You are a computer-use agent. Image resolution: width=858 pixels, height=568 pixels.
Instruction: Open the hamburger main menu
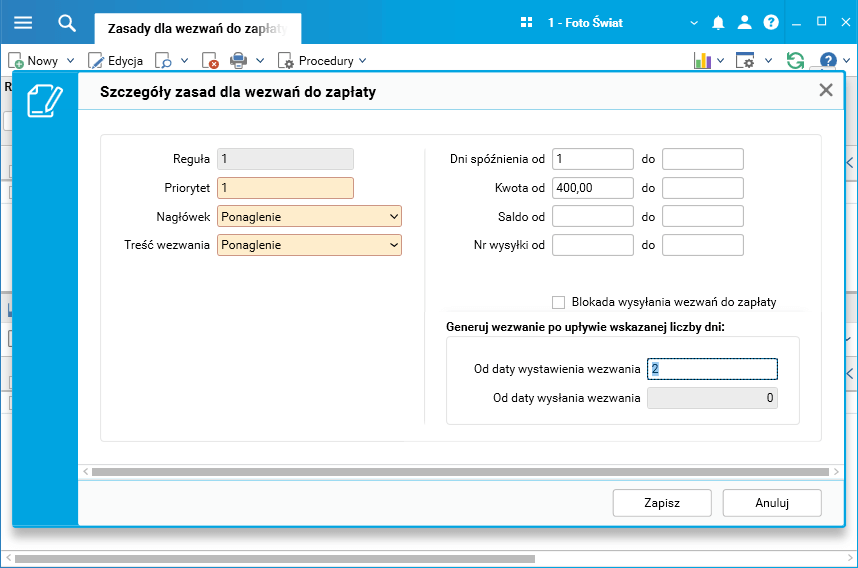click(x=23, y=22)
